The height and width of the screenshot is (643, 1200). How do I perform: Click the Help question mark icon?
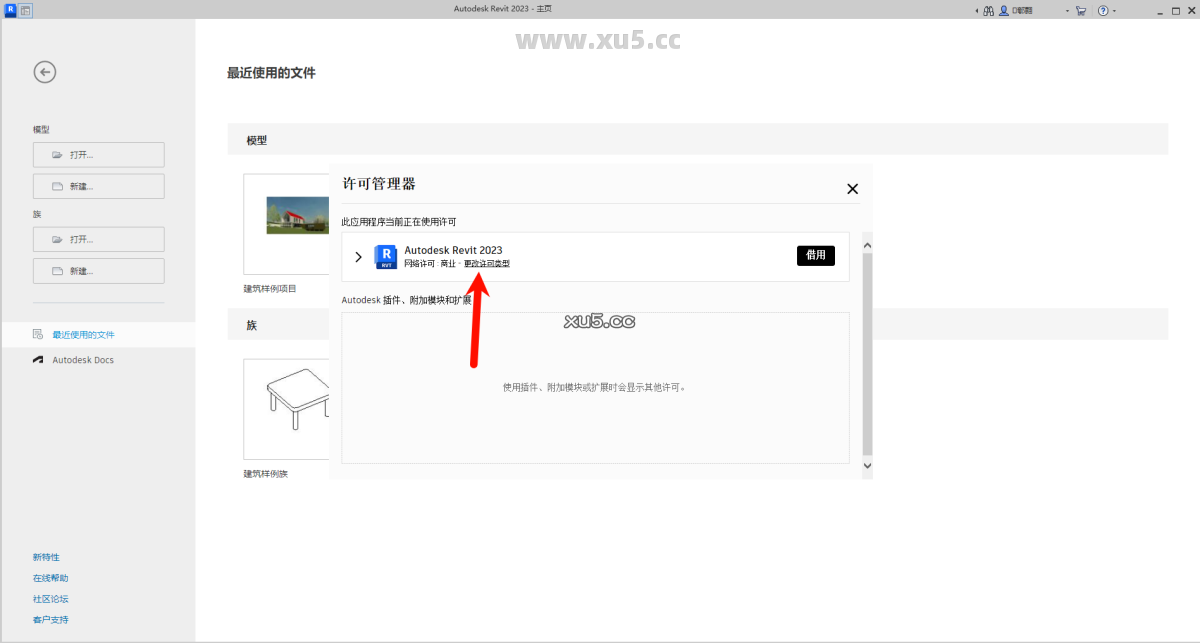[x=1101, y=8]
